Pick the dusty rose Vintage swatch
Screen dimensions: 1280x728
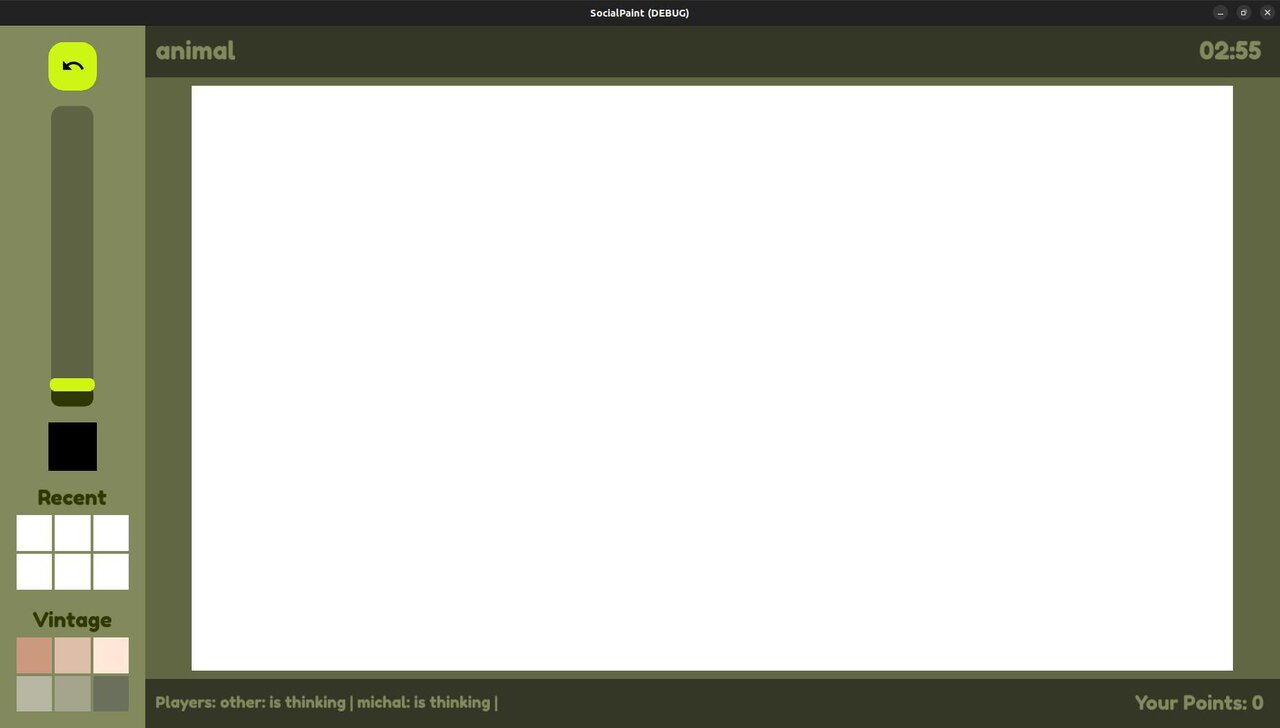pyautogui.click(x=34, y=656)
